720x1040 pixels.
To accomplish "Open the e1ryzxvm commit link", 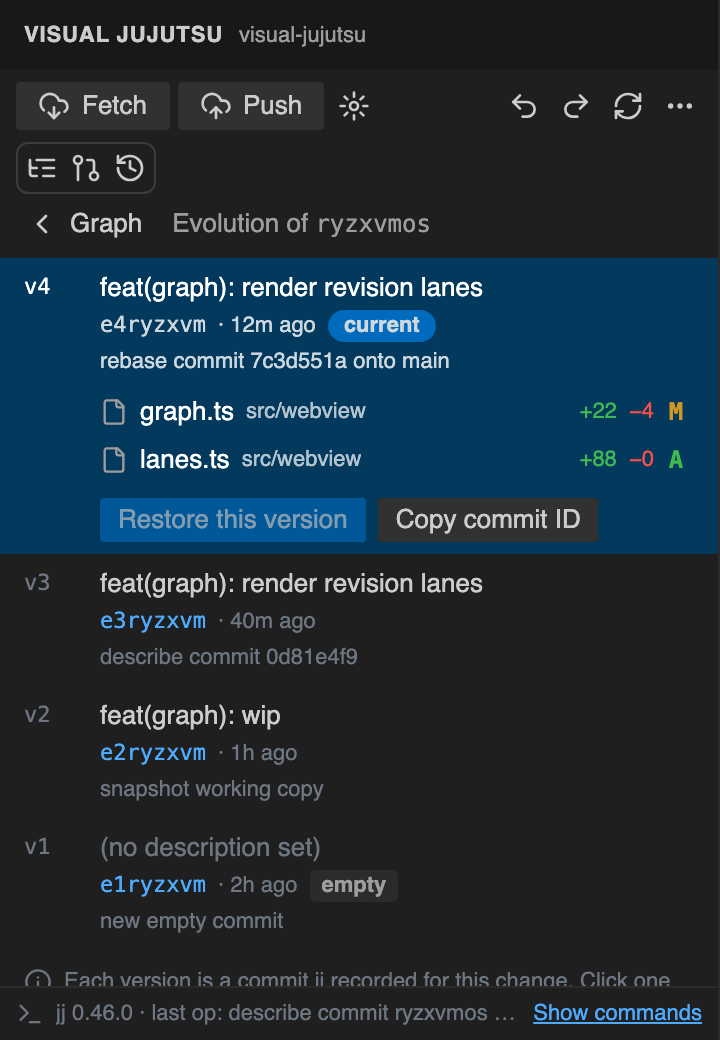I will click(152, 885).
